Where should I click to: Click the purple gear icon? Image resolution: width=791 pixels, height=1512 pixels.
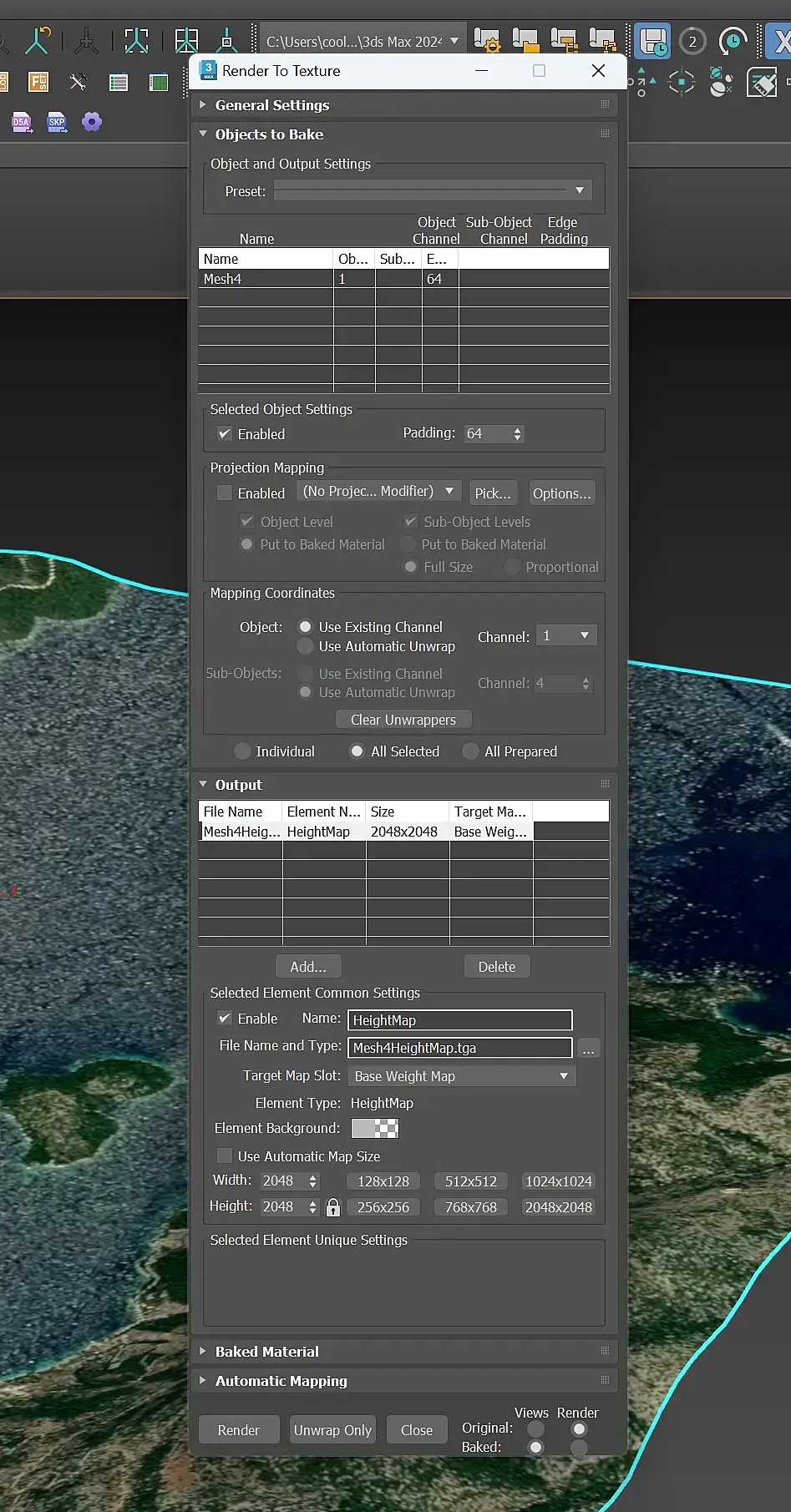(x=92, y=122)
